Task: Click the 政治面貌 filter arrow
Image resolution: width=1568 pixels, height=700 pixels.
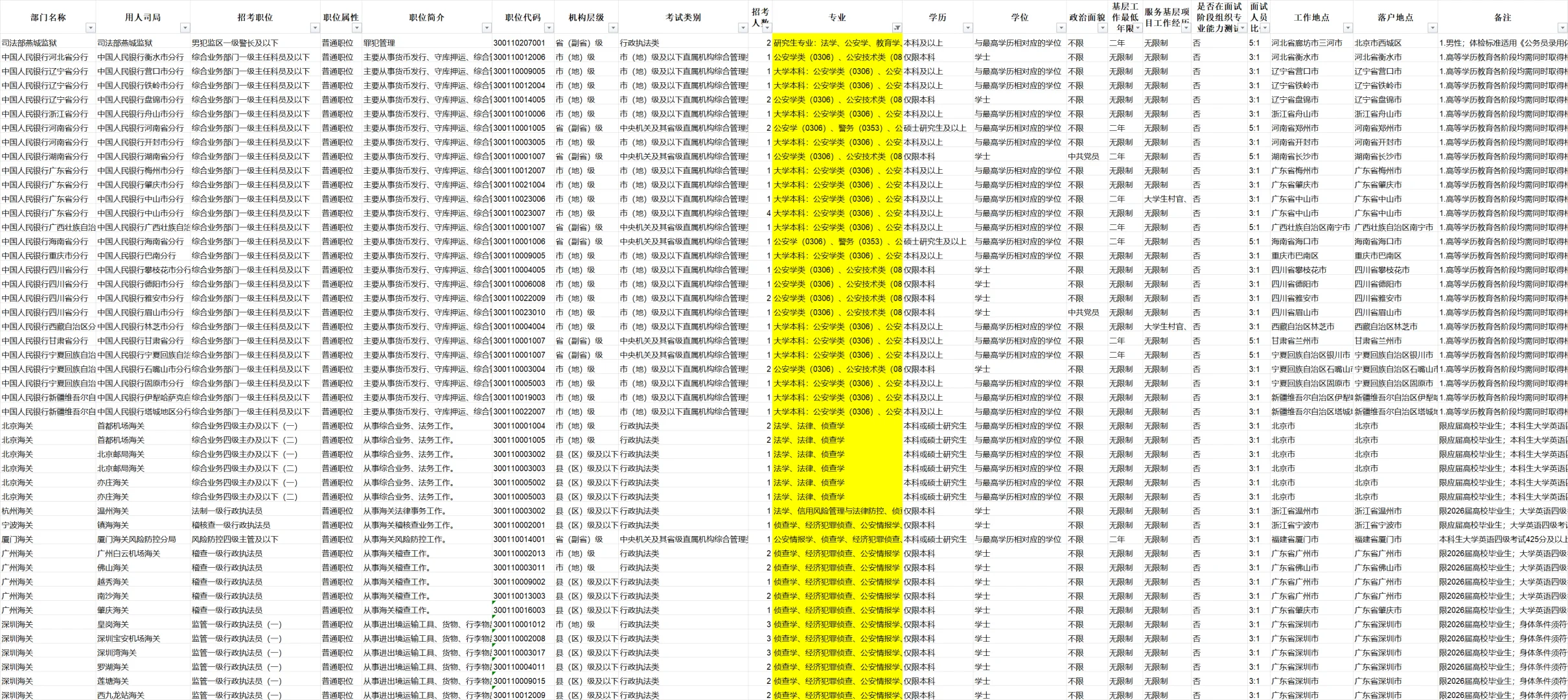Action: tap(1102, 28)
